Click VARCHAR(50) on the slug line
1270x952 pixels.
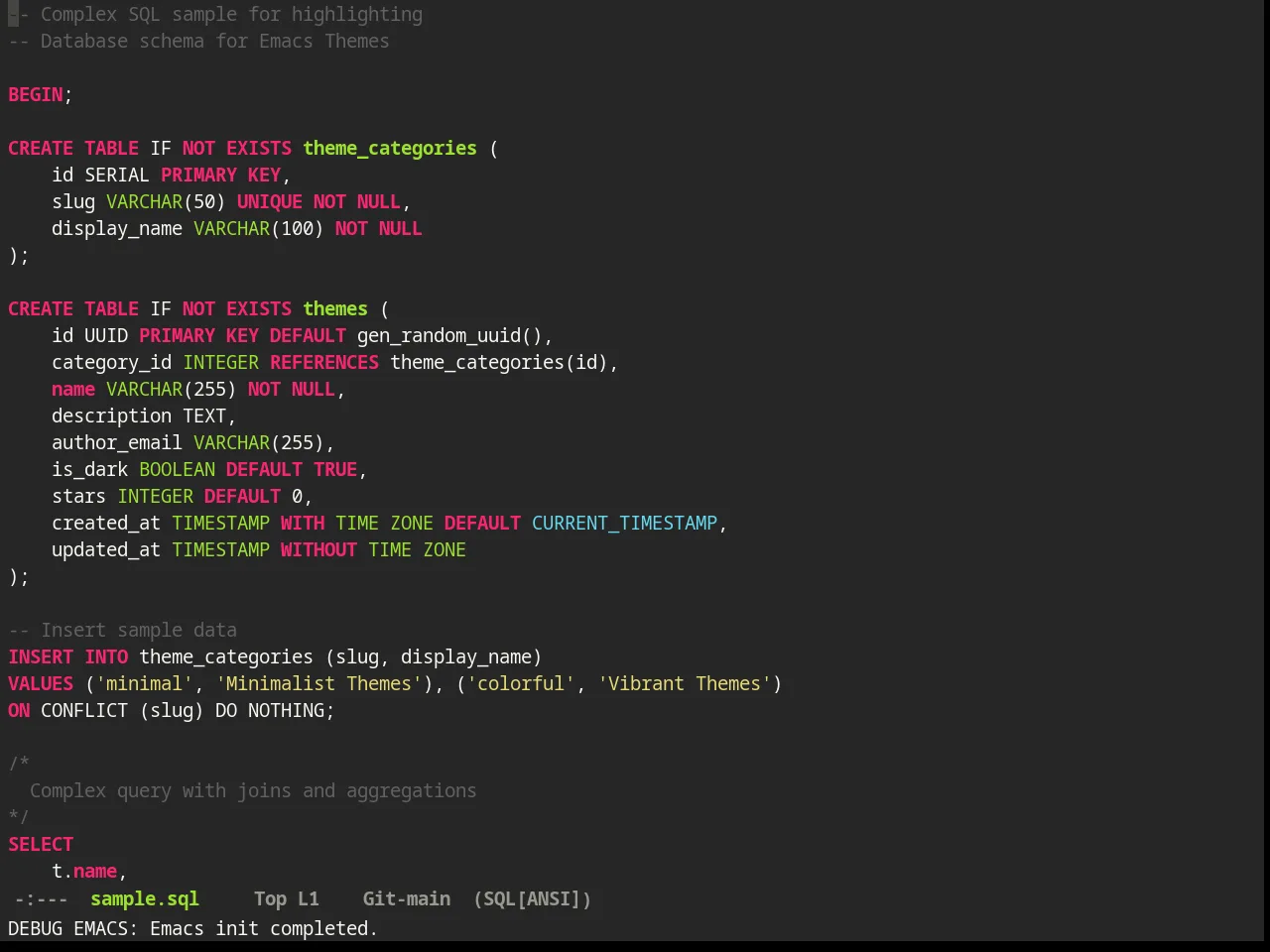(x=166, y=202)
